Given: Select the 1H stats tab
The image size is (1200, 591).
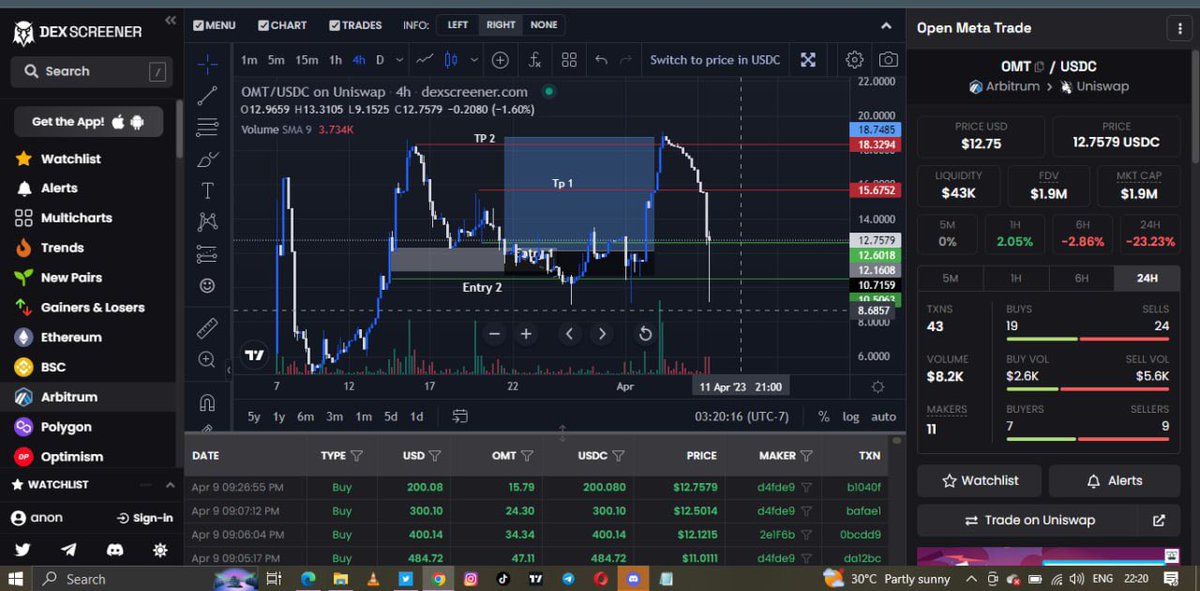Looking at the screenshot, I should pyautogui.click(x=1016, y=278).
